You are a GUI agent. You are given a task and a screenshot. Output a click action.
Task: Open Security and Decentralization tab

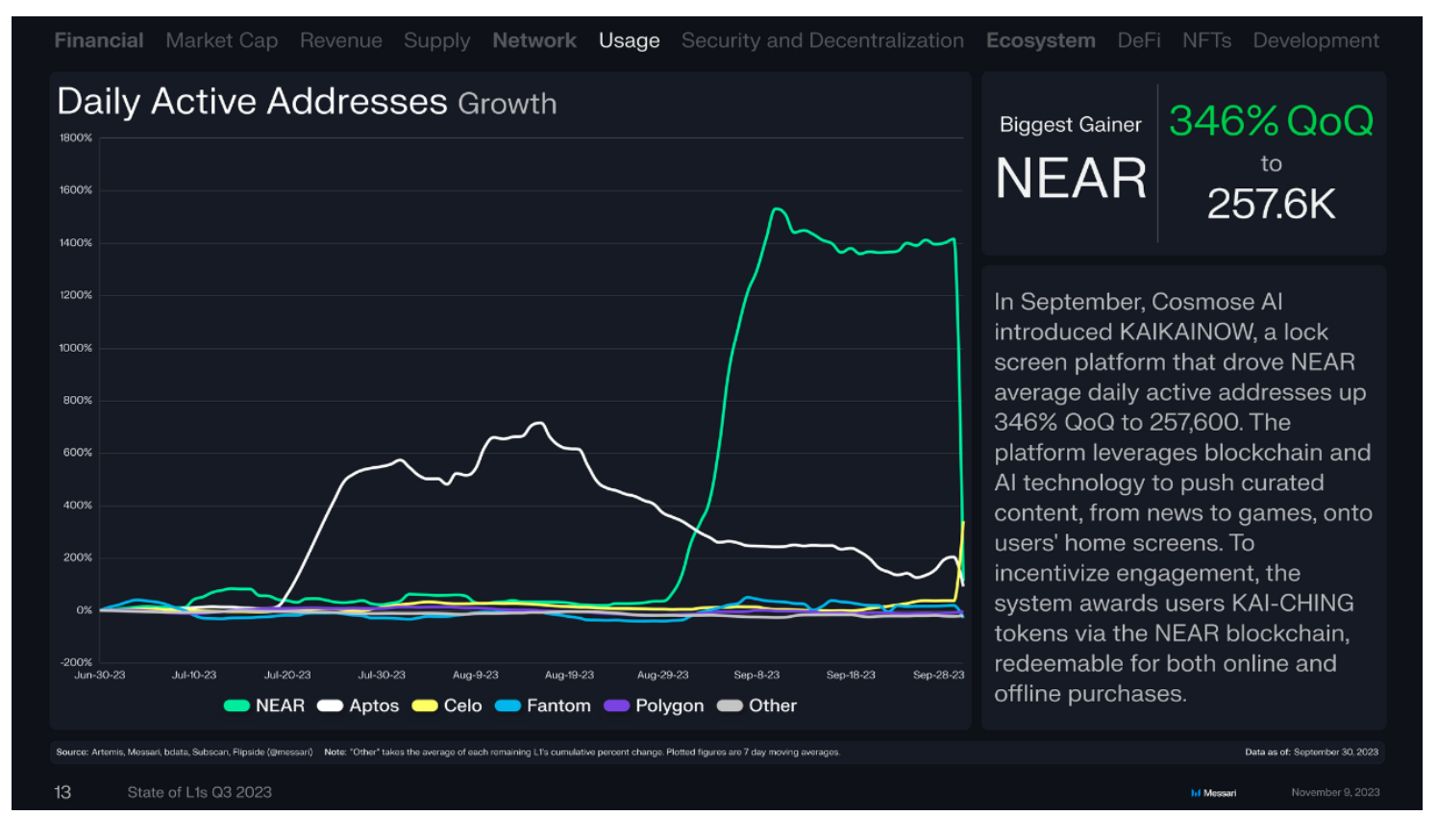823,40
